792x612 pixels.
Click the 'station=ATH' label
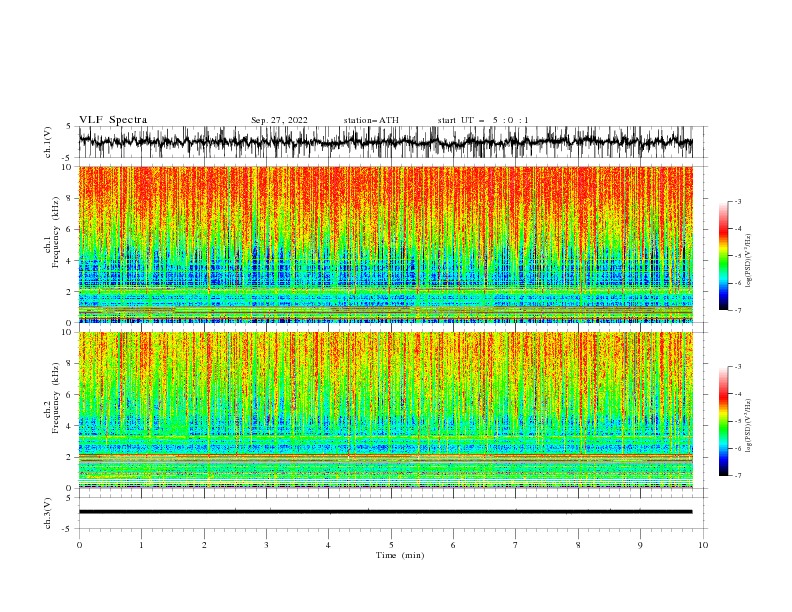[371, 120]
